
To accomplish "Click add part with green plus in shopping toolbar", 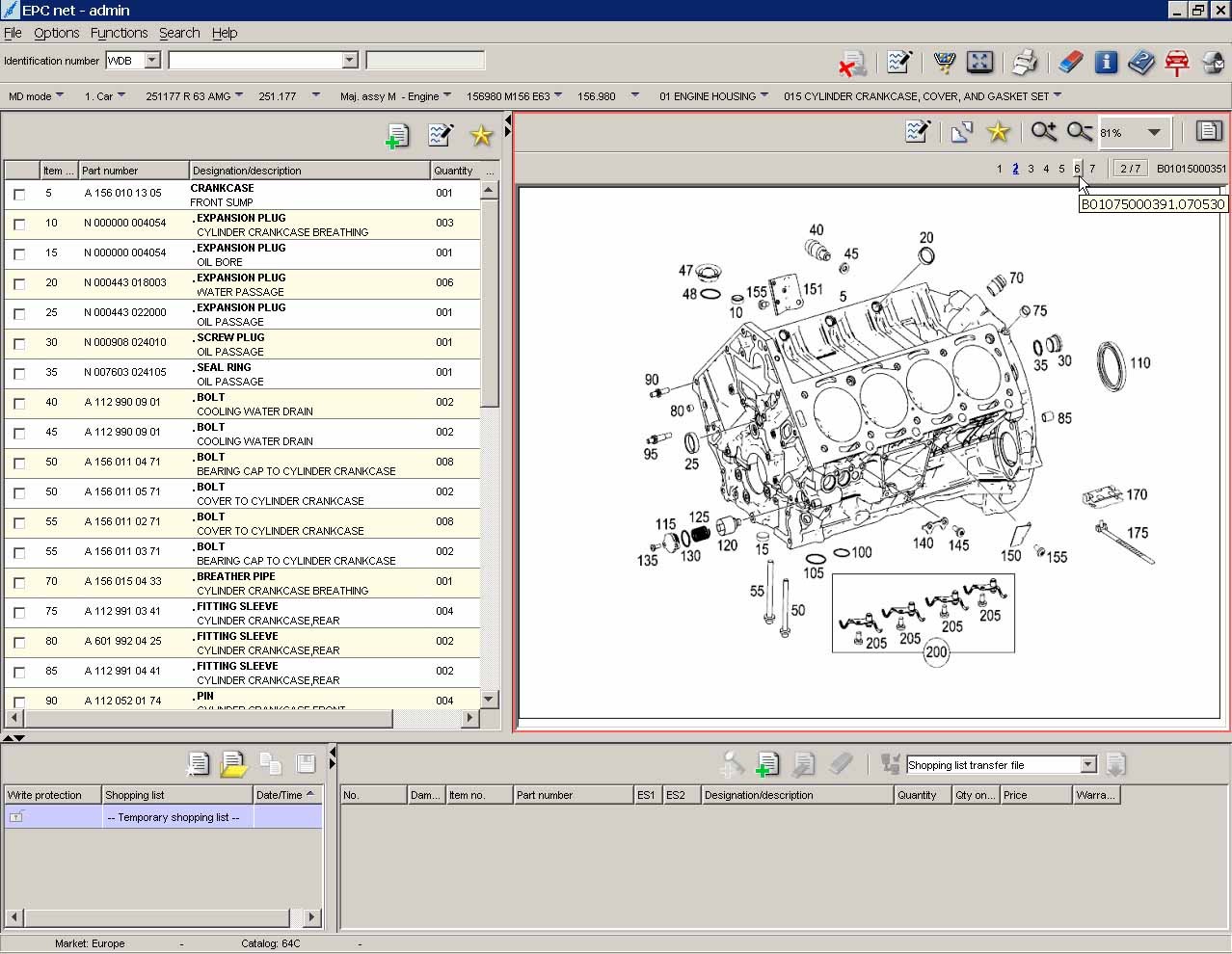I will pyautogui.click(x=767, y=765).
